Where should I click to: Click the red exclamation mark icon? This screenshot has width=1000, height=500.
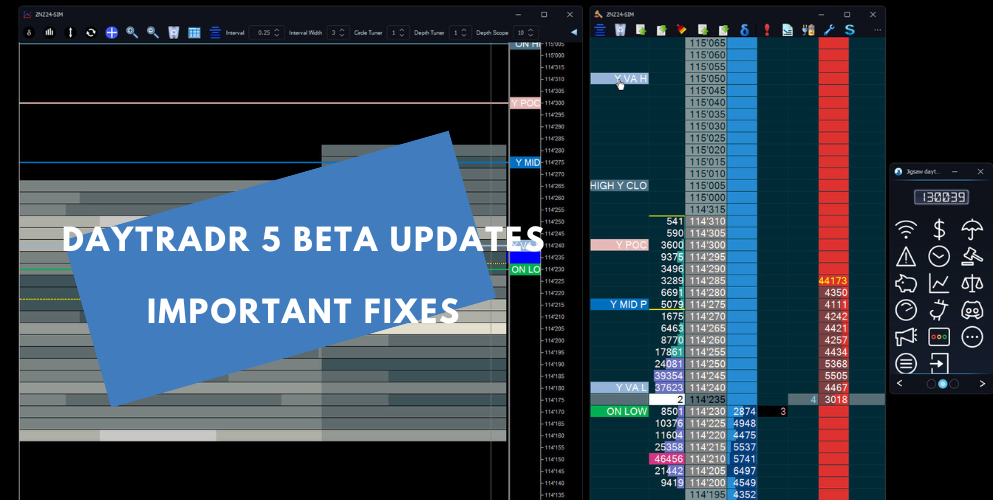tap(767, 29)
